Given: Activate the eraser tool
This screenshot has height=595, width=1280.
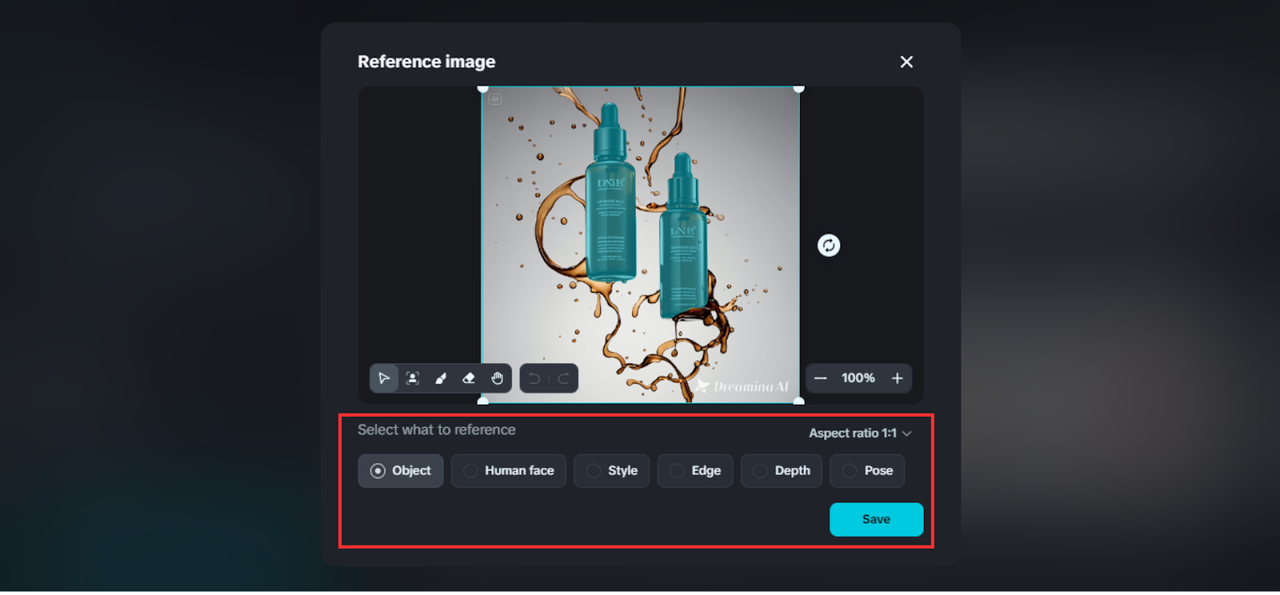Looking at the screenshot, I should pos(469,378).
